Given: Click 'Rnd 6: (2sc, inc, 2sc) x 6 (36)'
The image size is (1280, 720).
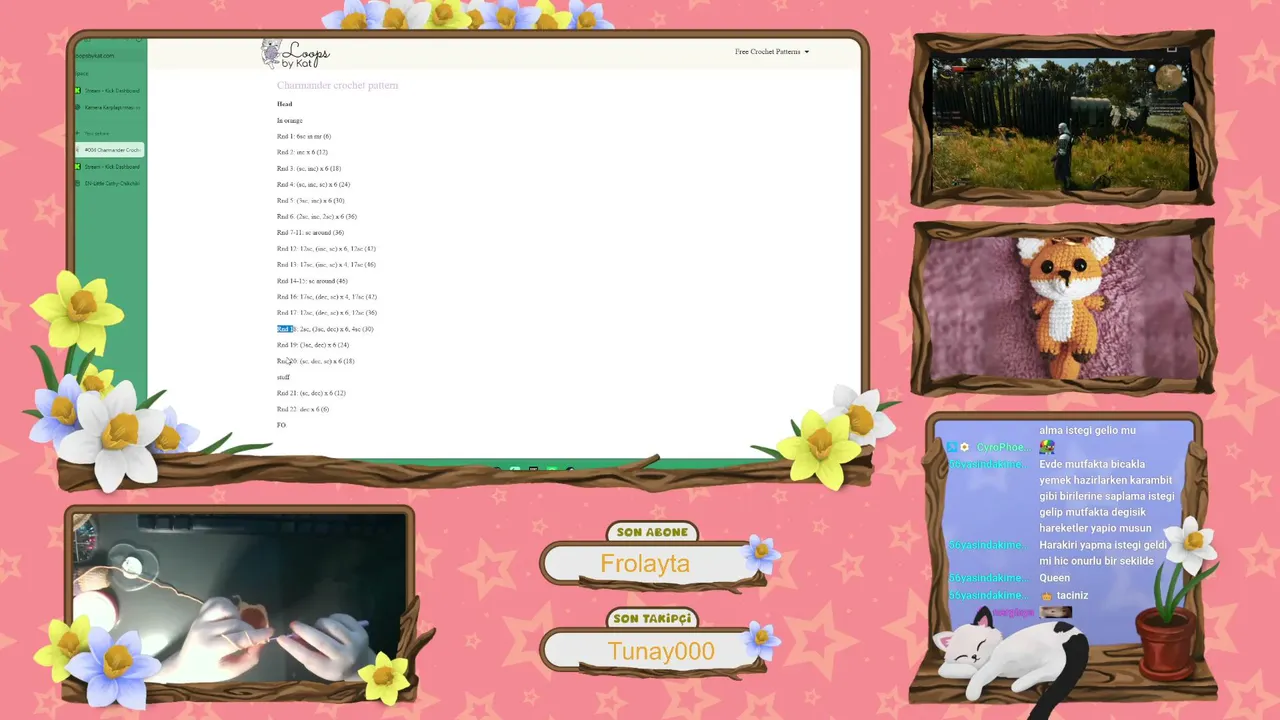Looking at the screenshot, I should [x=316, y=216].
